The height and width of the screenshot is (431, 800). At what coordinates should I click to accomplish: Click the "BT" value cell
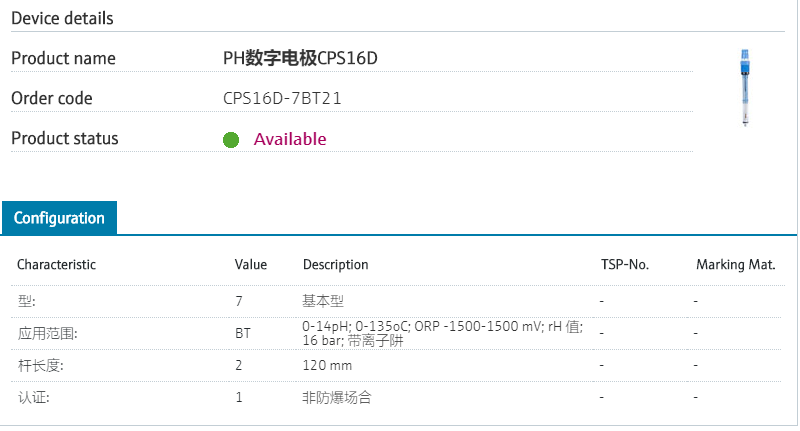[x=243, y=333]
